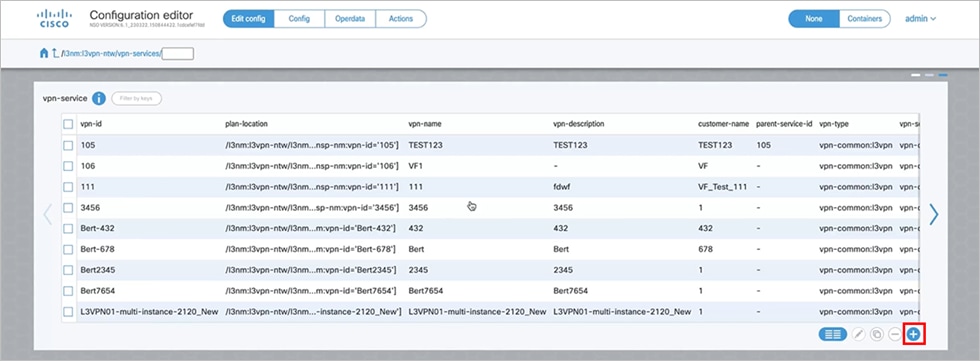
Task: Check the row for Bert7654
Action: click(68, 290)
